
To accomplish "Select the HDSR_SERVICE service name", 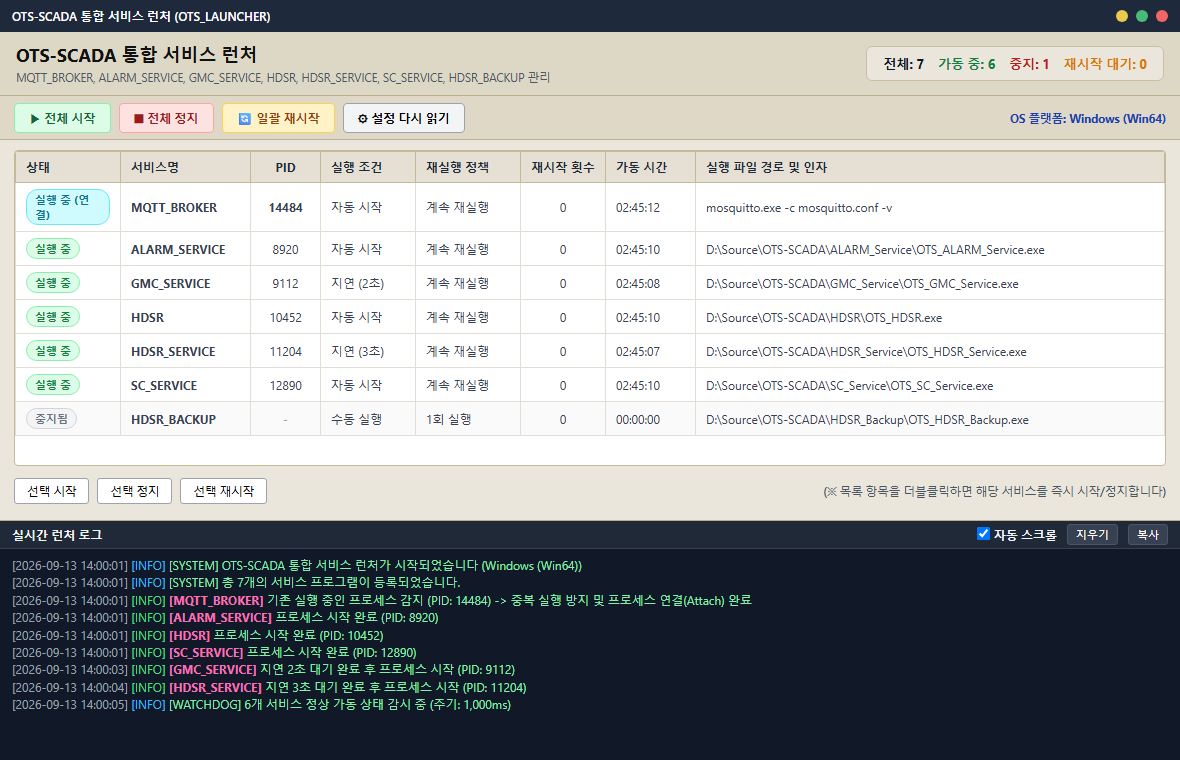I will 173,351.
